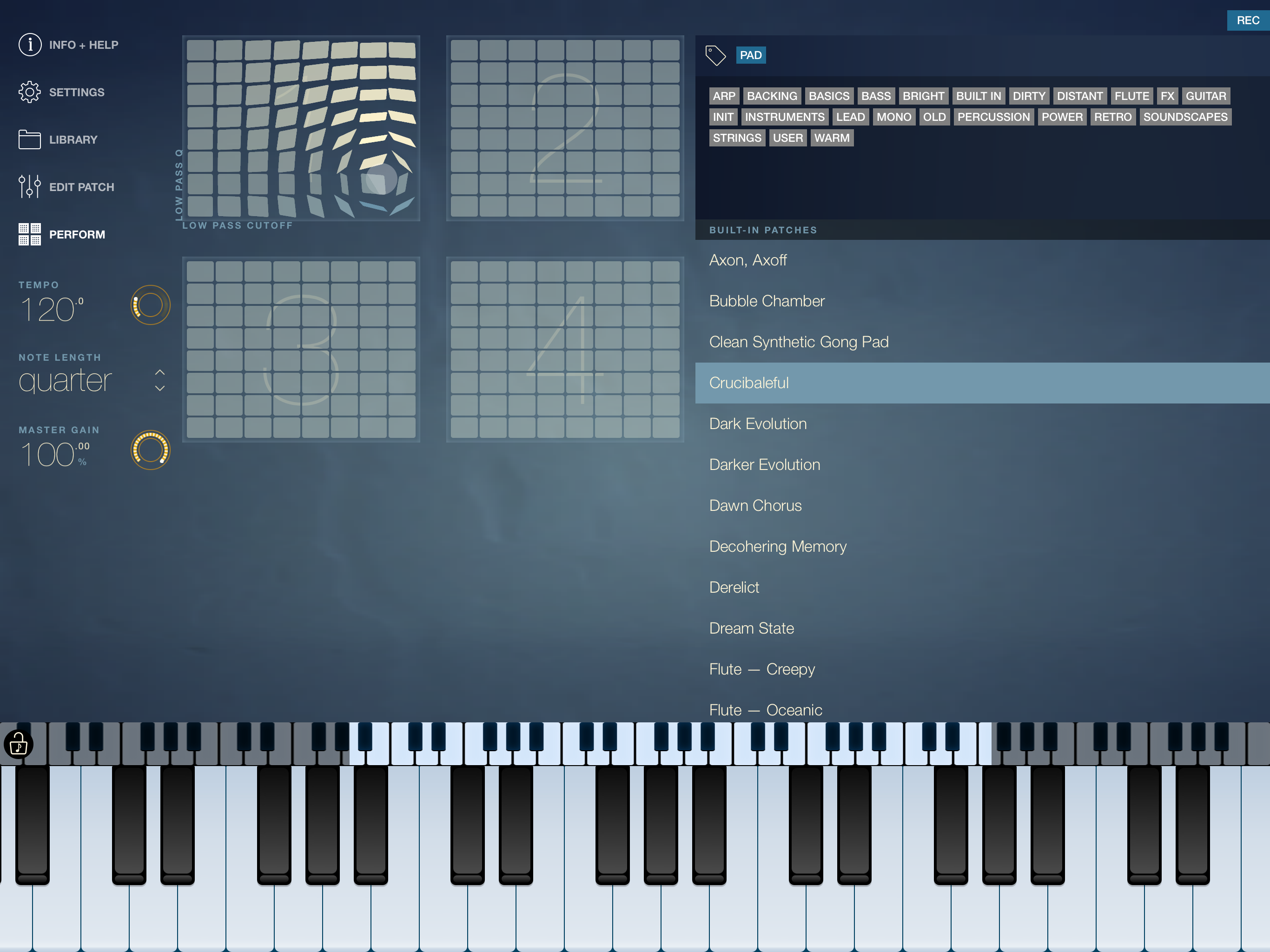Open Settings with the gear icon

pos(30,92)
